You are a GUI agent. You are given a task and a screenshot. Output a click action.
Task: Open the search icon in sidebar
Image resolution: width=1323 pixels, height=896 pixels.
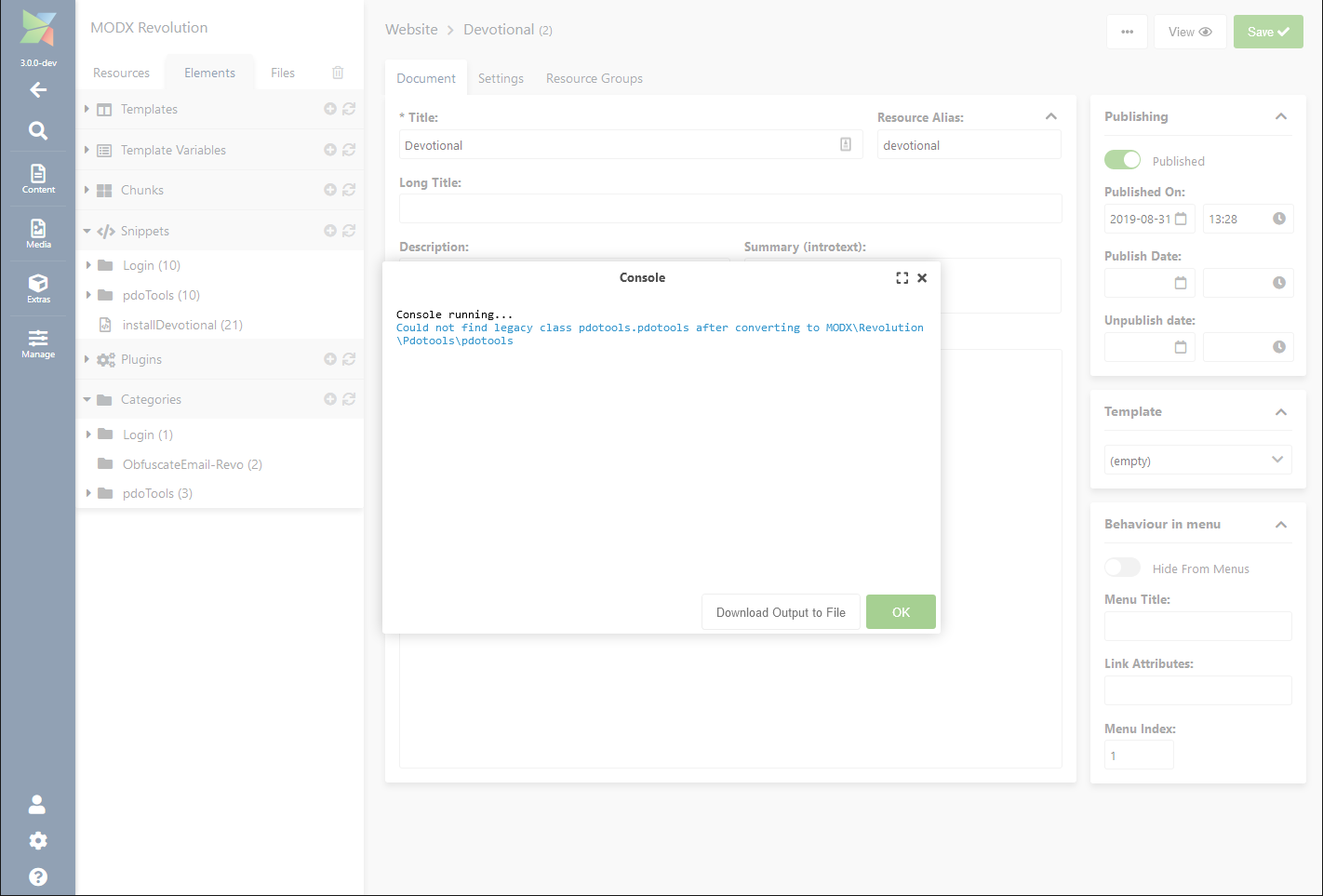point(38,130)
